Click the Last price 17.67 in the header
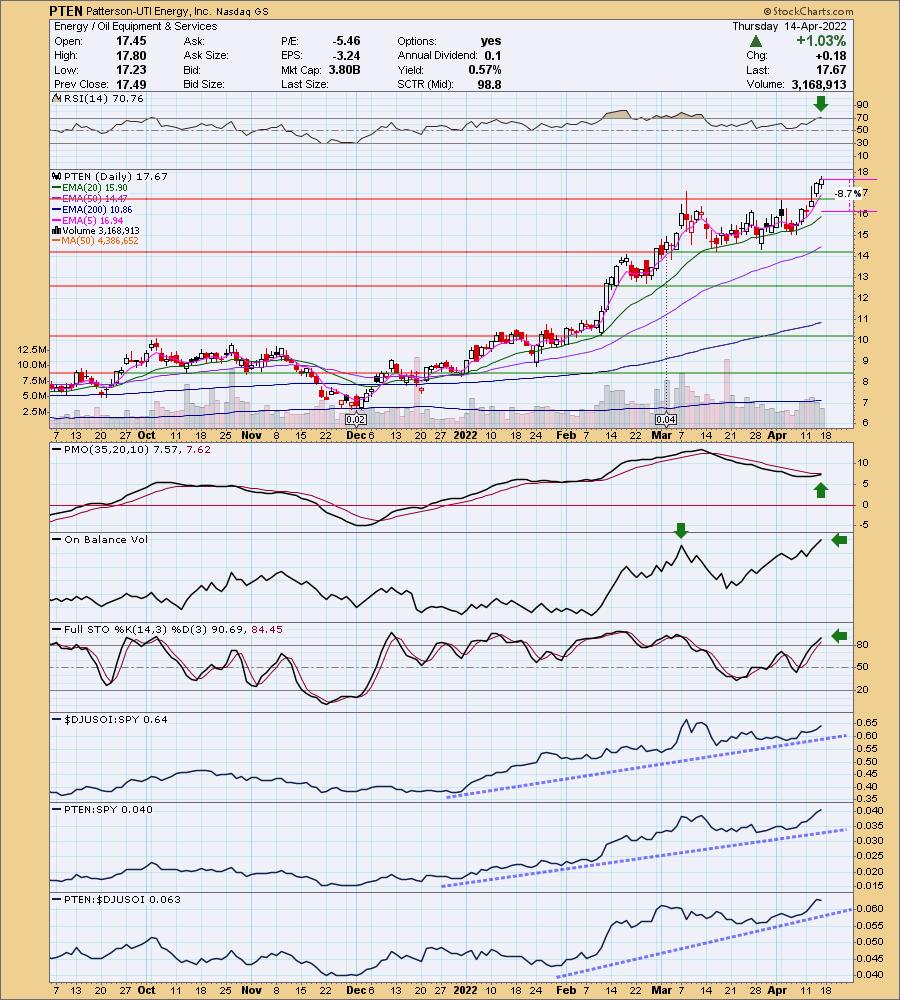 [x=831, y=70]
